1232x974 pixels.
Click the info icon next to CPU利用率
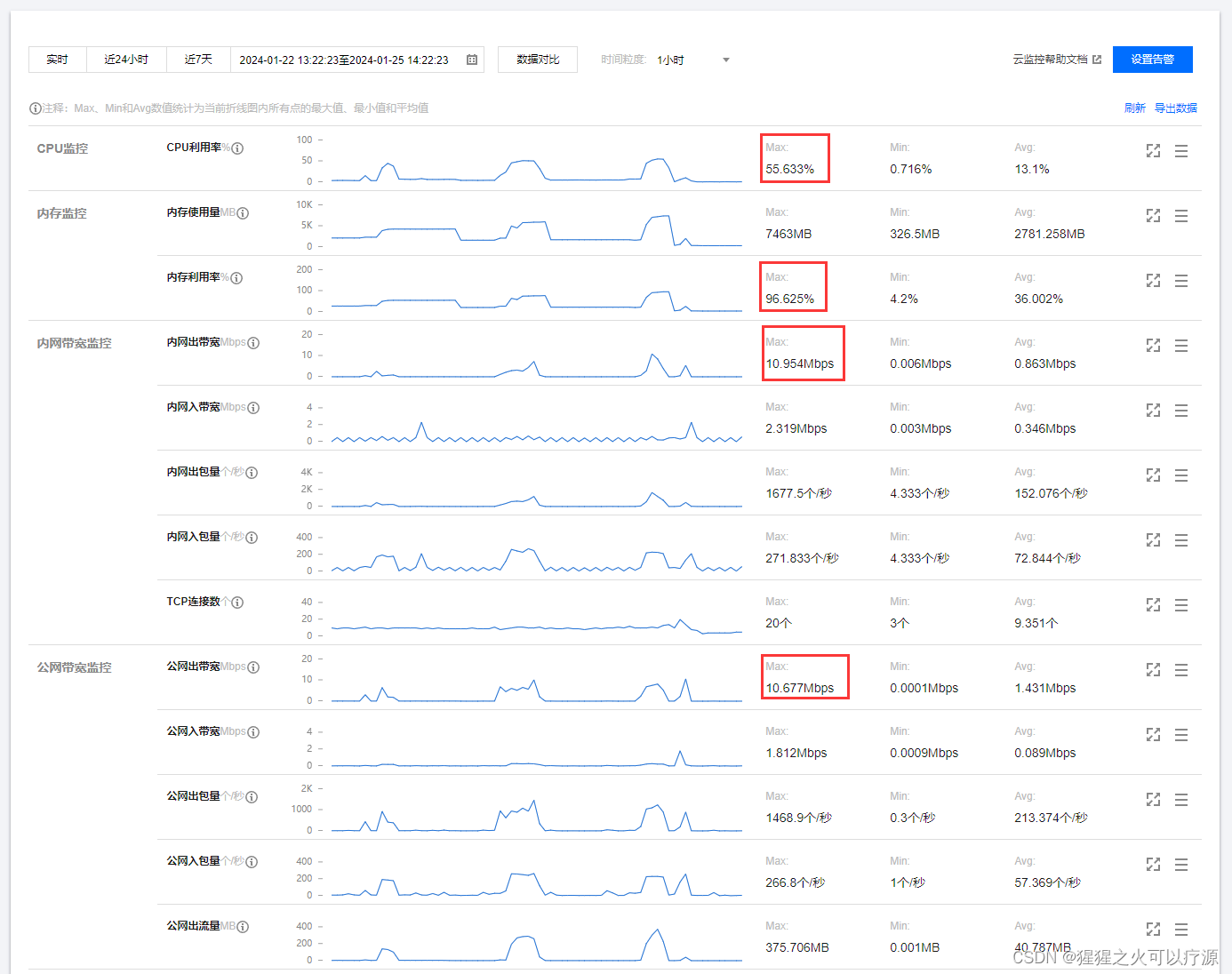click(x=237, y=148)
